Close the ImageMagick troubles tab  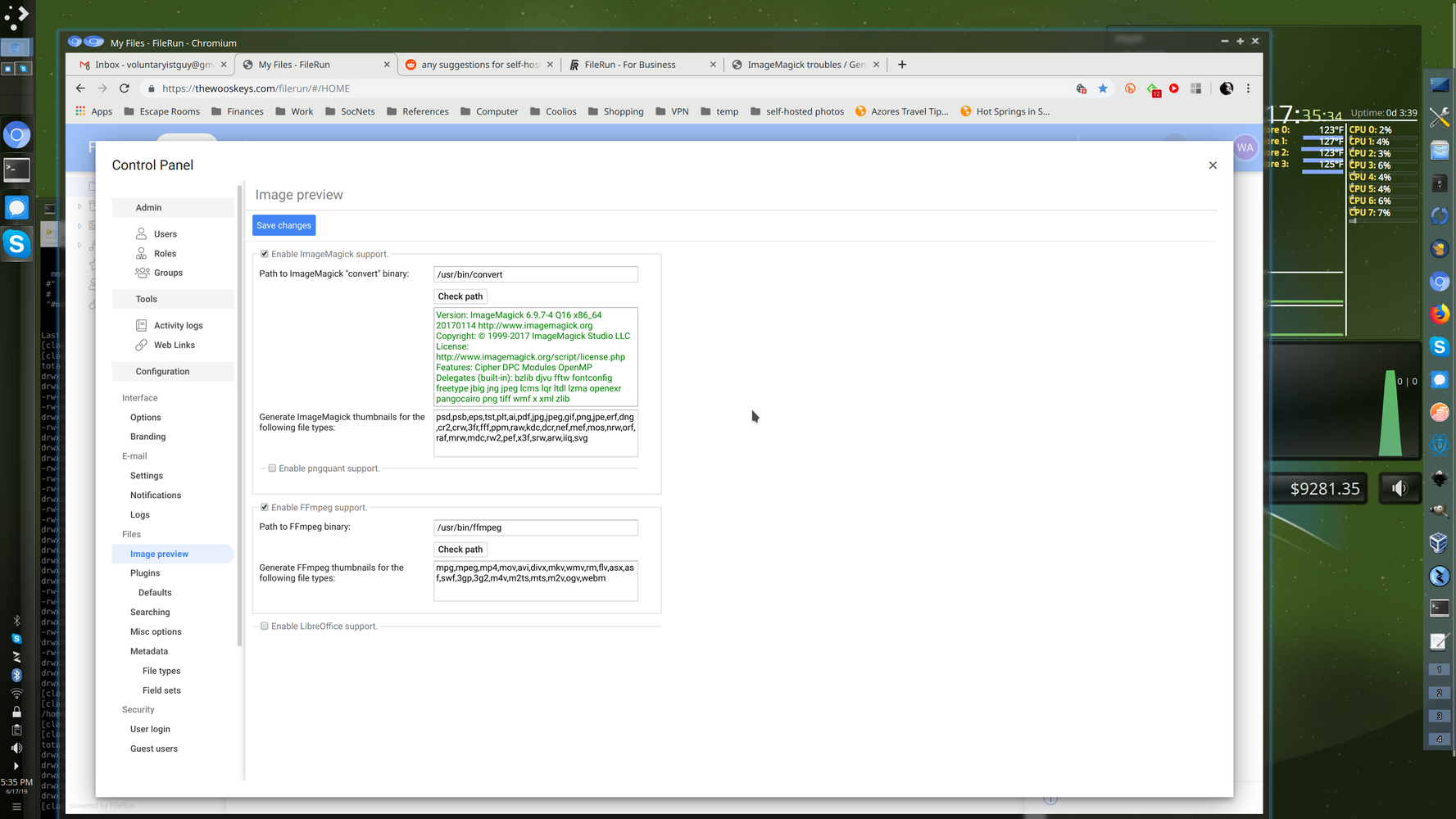[876, 65]
